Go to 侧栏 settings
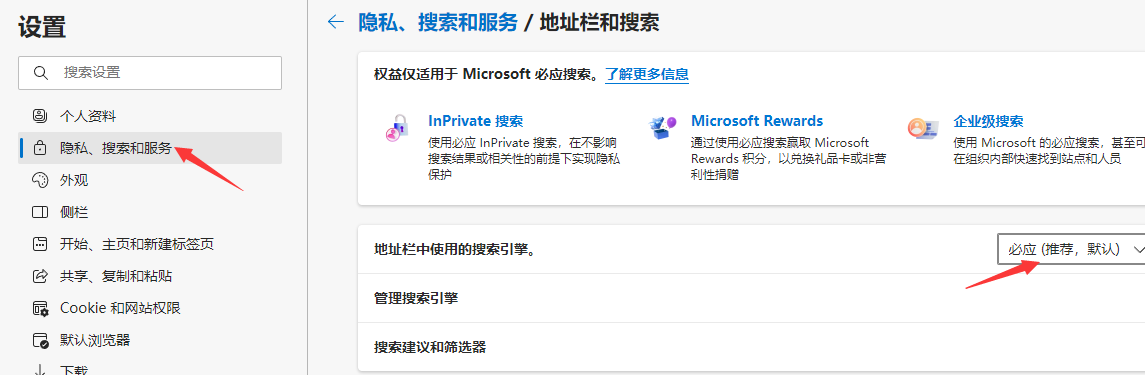This screenshot has height=375, width=1145. [x=150, y=212]
